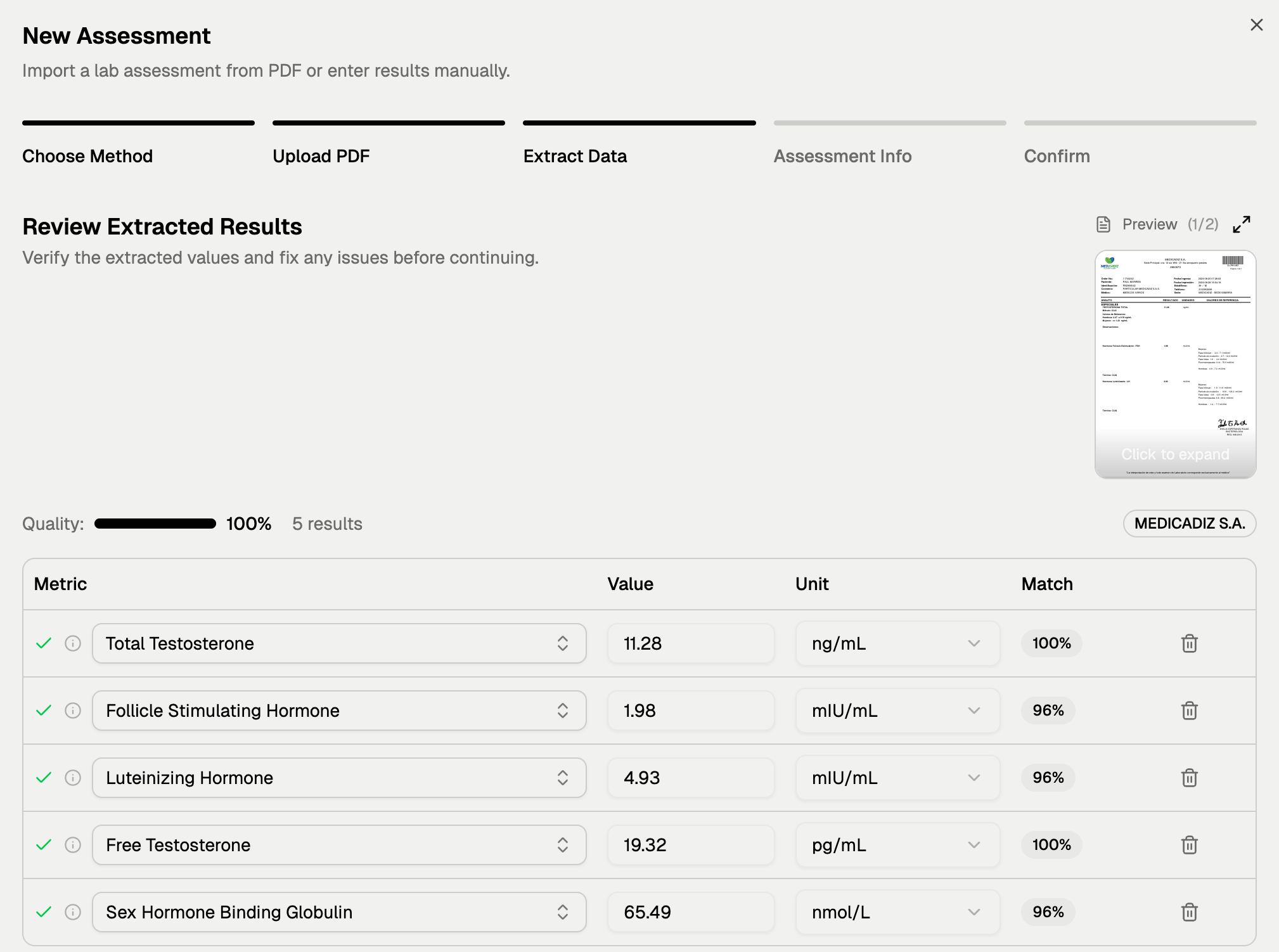
Task: Click the MEDICADIZ S.A. badge
Action: pos(1189,524)
